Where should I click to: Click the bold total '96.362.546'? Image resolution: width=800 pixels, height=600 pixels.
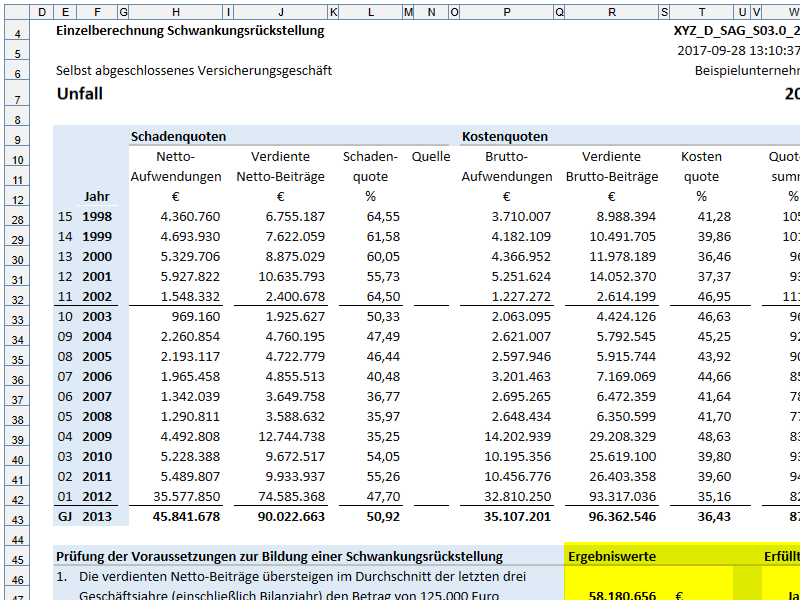point(622,517)
